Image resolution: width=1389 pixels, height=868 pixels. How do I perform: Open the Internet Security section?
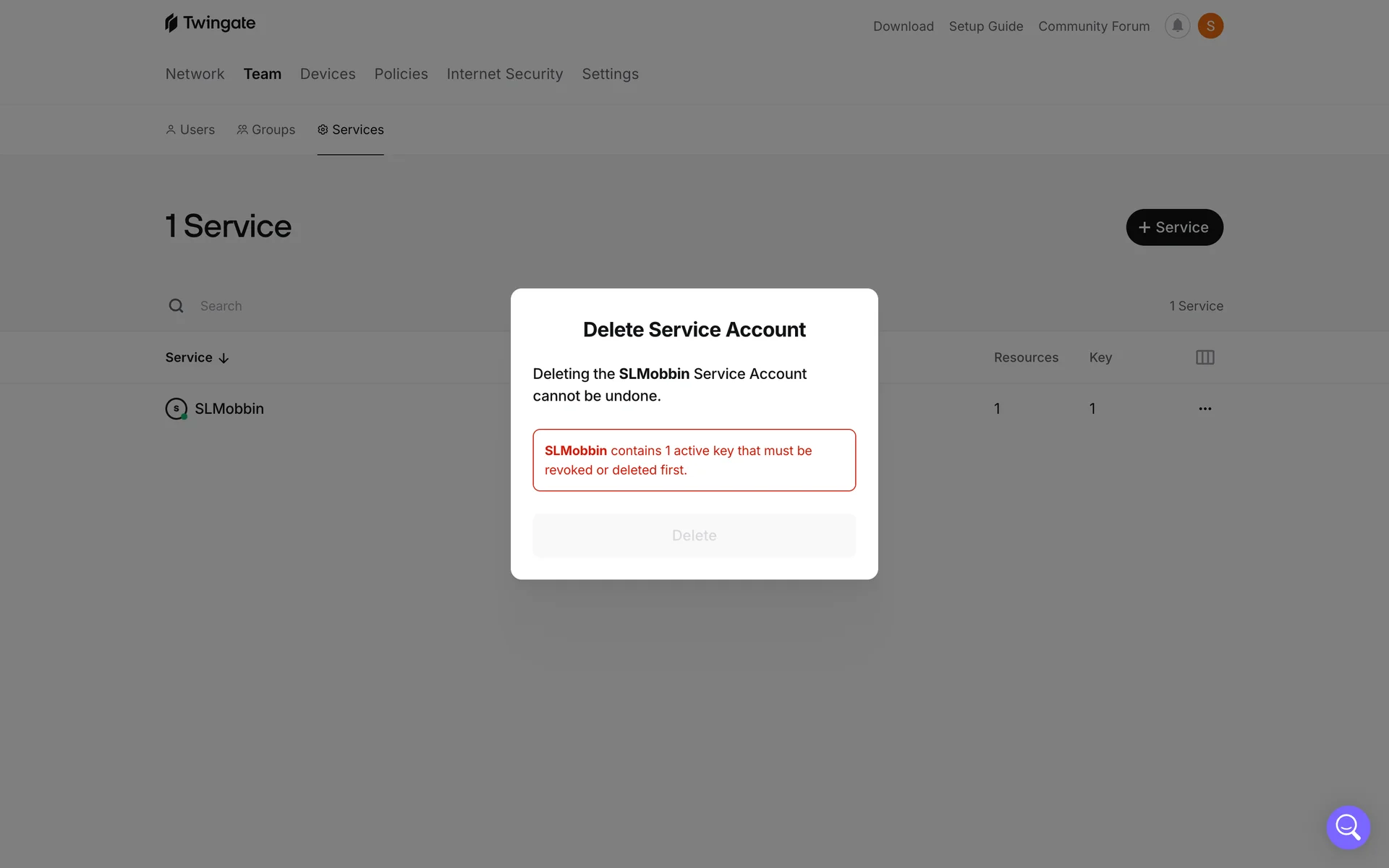504,74
